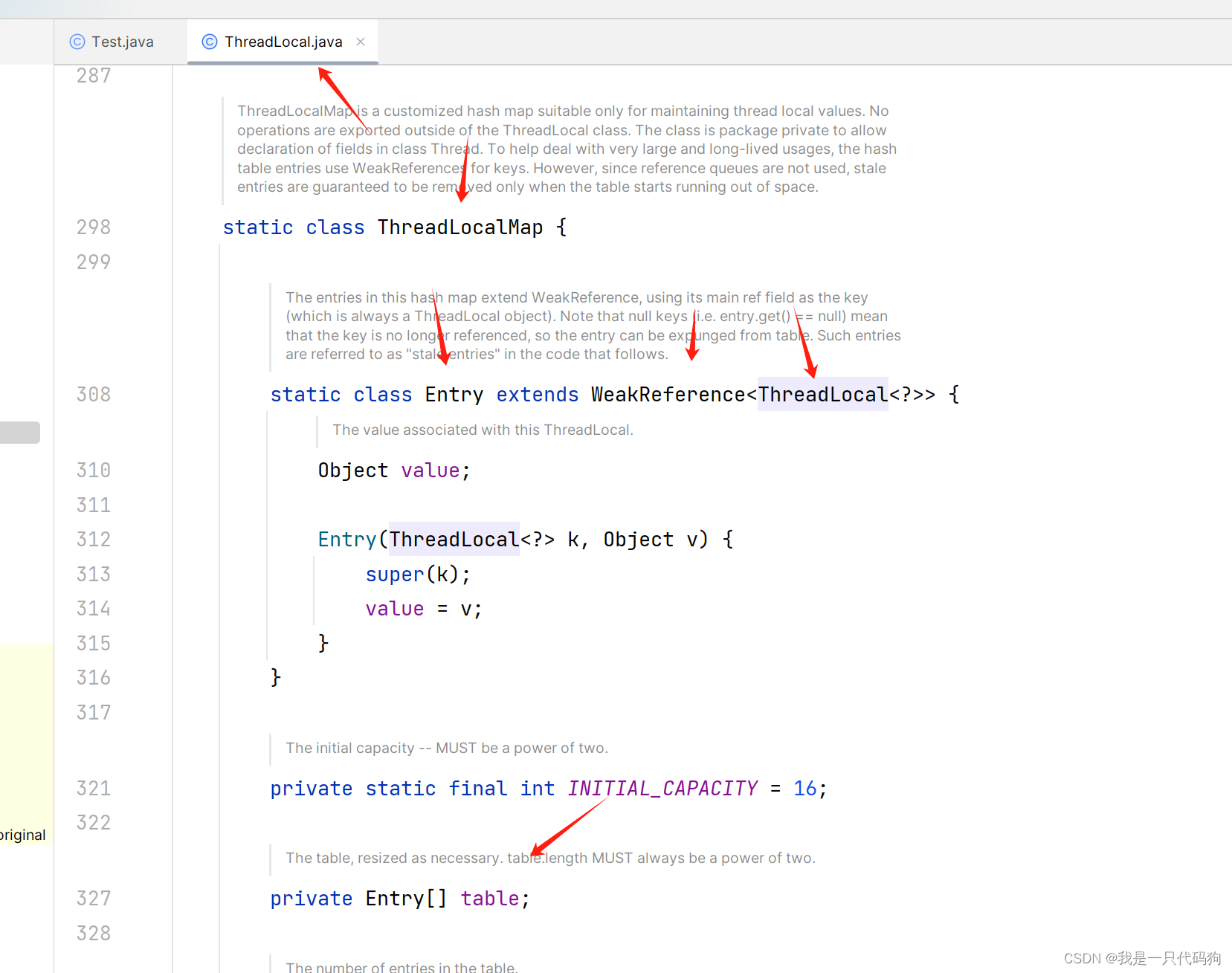Click the original label on the left edge

click(x=22, y=835)
